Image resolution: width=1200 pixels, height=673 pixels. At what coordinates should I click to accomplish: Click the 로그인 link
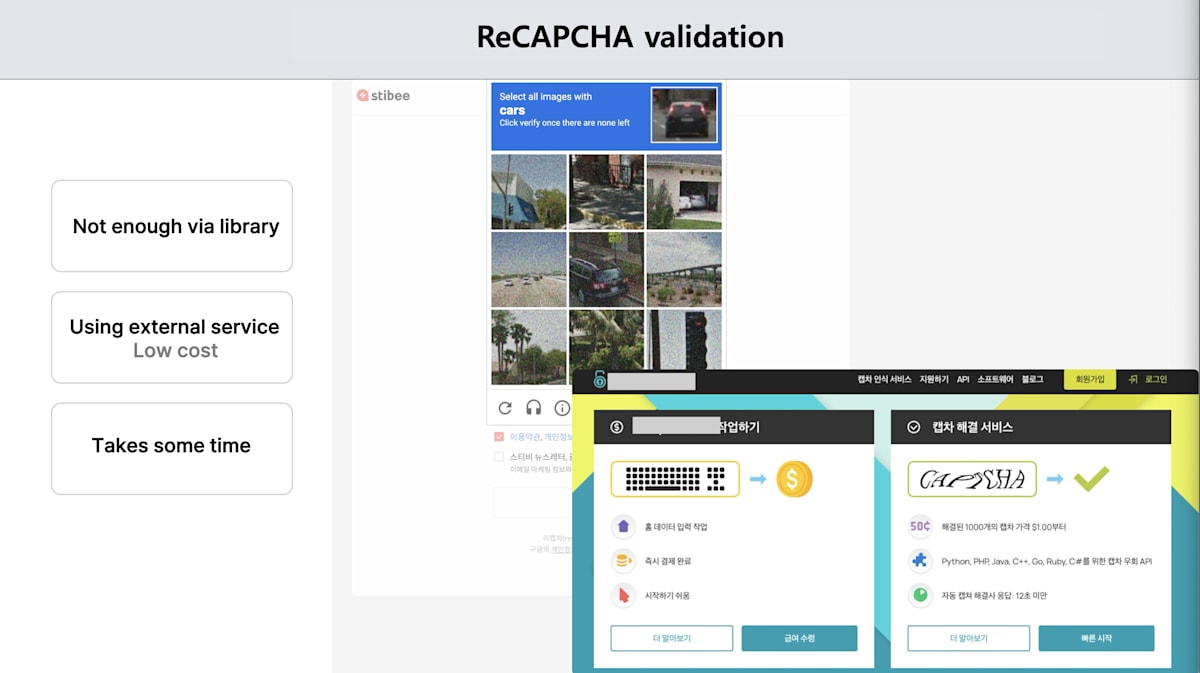(1155, 380)
